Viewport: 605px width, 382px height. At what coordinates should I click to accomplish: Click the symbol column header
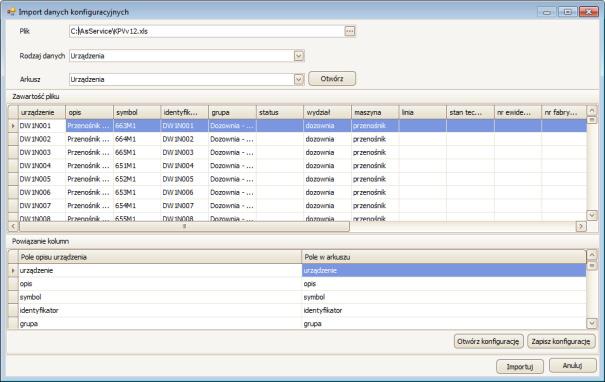click(137, 112)
